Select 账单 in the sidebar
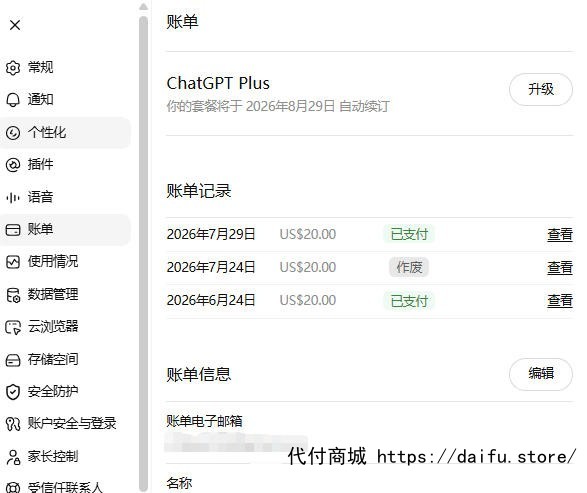The height and width of the screenshot is (493, 587). tap(66, 229)
